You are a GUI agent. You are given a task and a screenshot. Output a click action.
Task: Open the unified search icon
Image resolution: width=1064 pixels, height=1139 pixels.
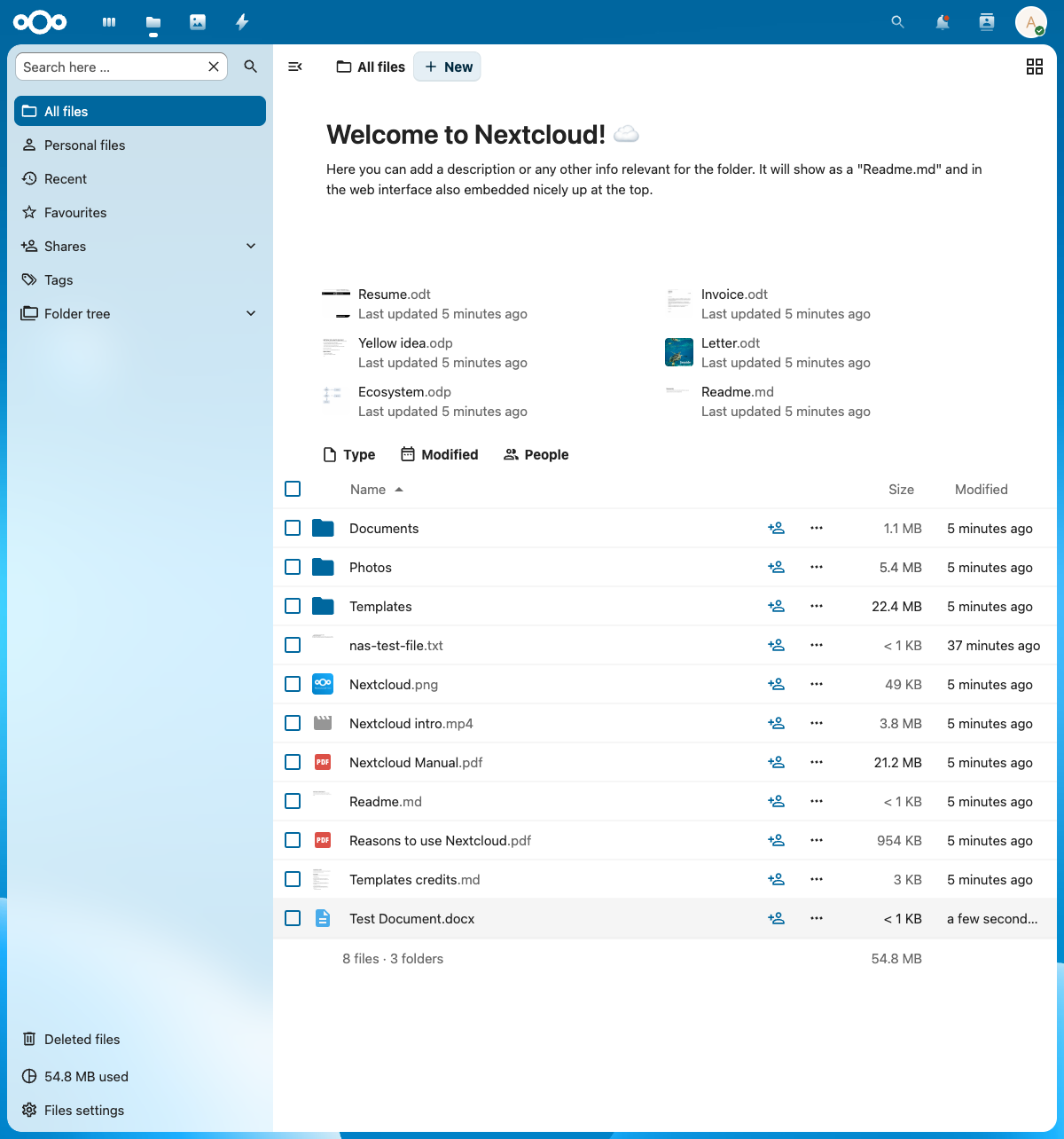click(x=897, y=22)
